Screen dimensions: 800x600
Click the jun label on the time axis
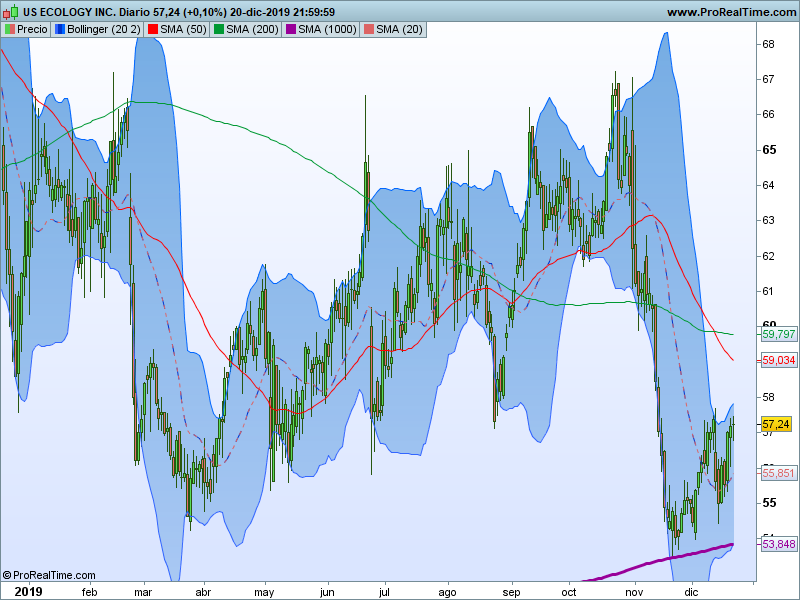point(327,592)
